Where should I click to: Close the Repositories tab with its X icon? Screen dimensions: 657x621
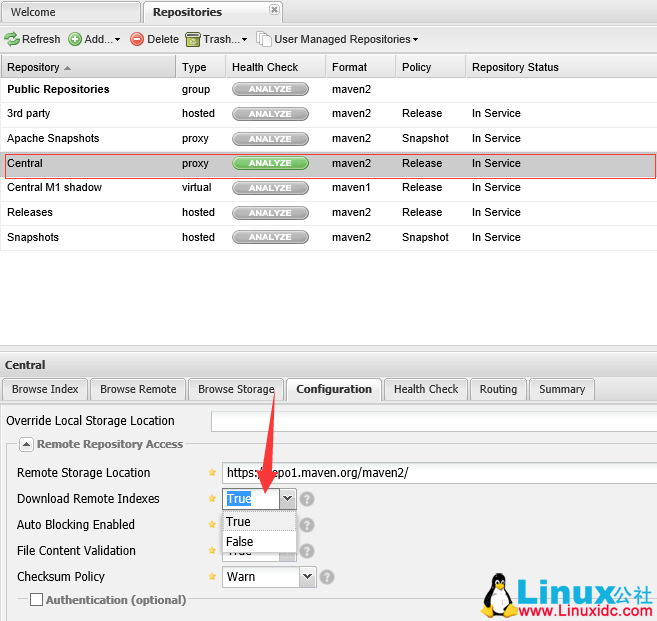274,10
